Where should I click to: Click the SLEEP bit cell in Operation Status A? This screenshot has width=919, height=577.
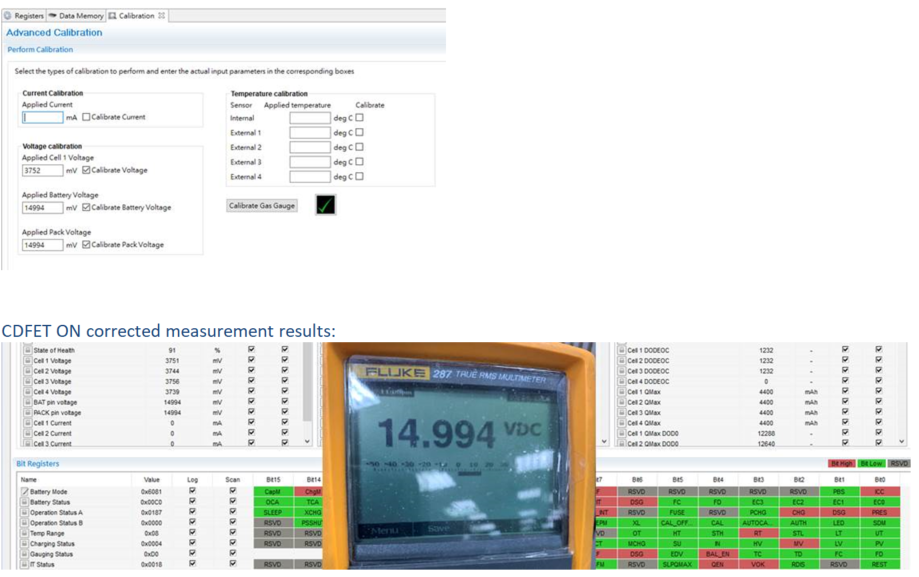pos(273,512)
